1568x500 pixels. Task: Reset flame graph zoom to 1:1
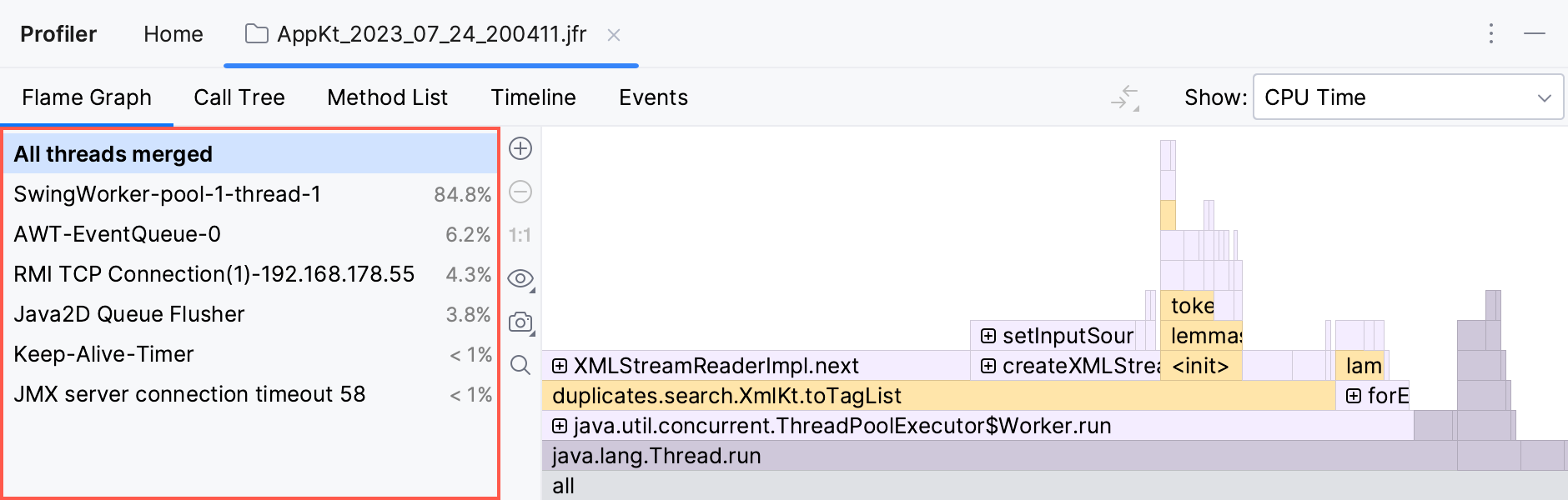520,236
